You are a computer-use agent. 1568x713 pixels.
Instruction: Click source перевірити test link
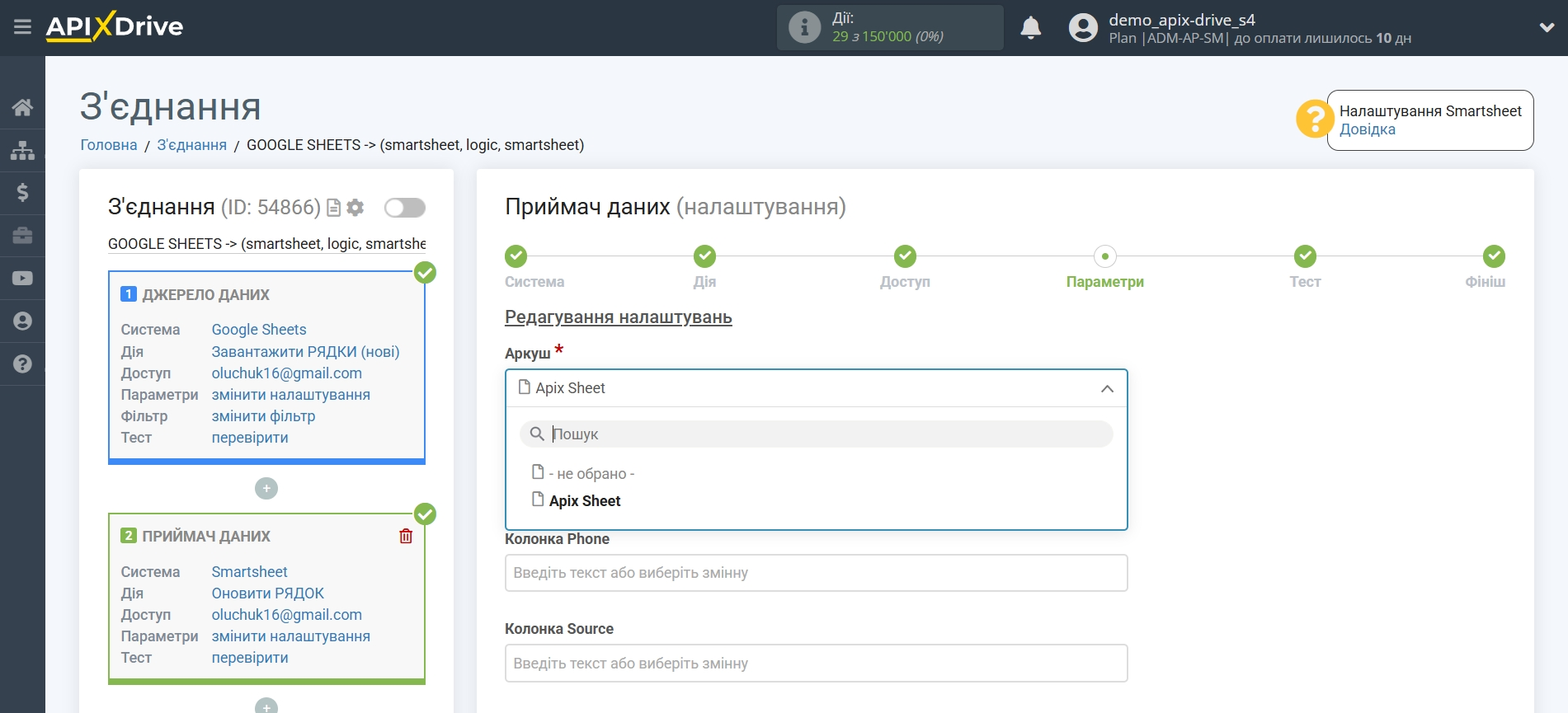[250, 438]
